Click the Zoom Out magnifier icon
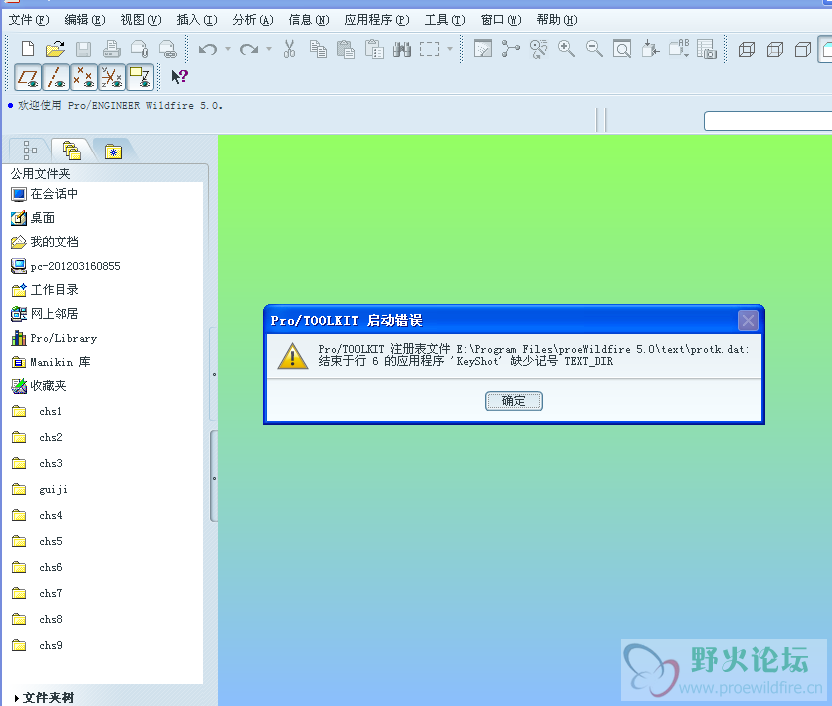 594,49
